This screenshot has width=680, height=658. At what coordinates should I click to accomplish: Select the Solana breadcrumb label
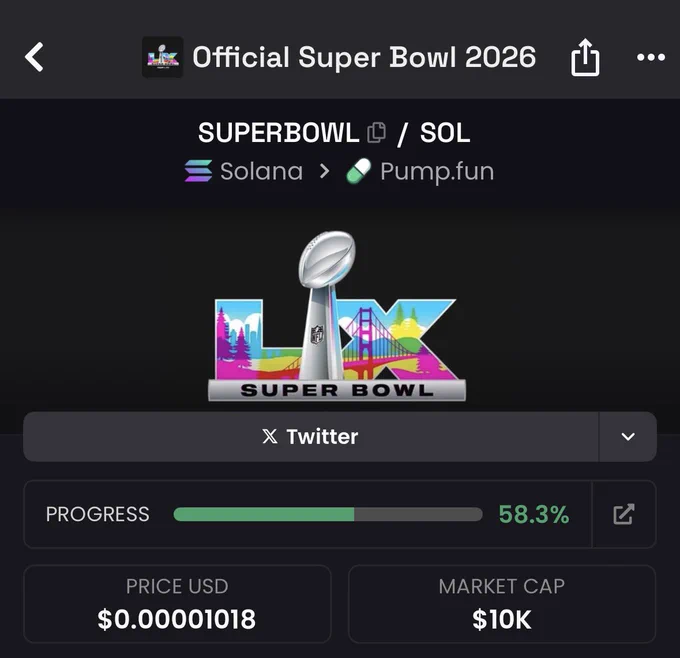pyautogui.click(x=262, y=171)
